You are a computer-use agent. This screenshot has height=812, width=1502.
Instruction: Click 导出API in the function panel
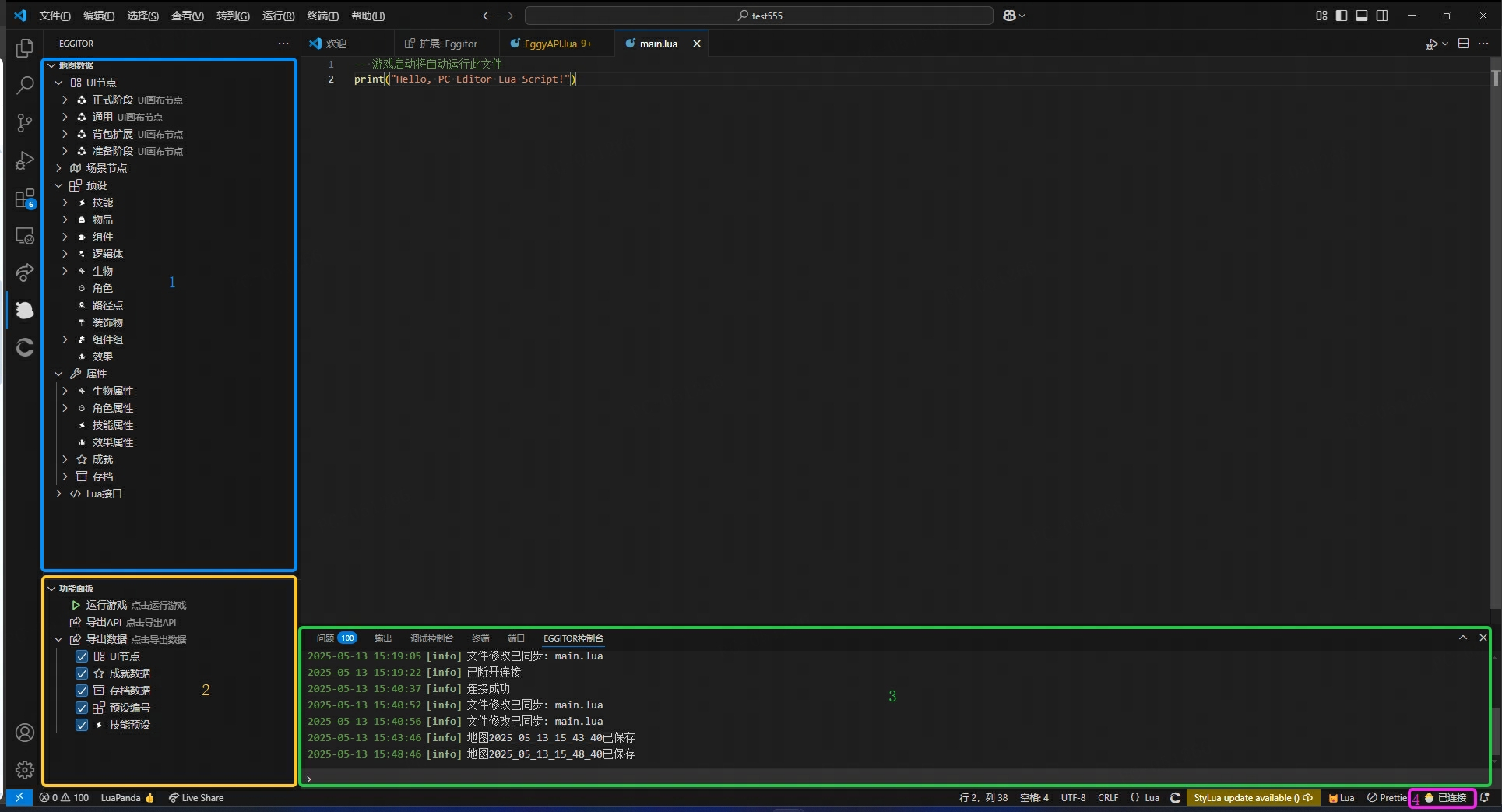[103, 622]
